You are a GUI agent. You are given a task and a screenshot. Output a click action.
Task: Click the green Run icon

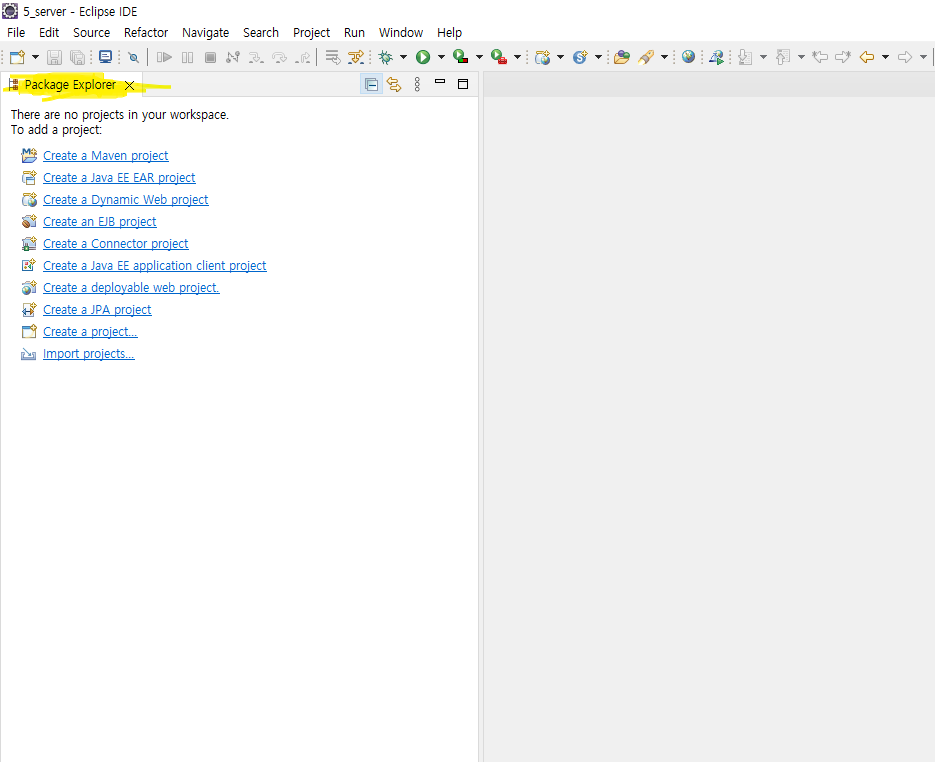(x=423, y=57)
